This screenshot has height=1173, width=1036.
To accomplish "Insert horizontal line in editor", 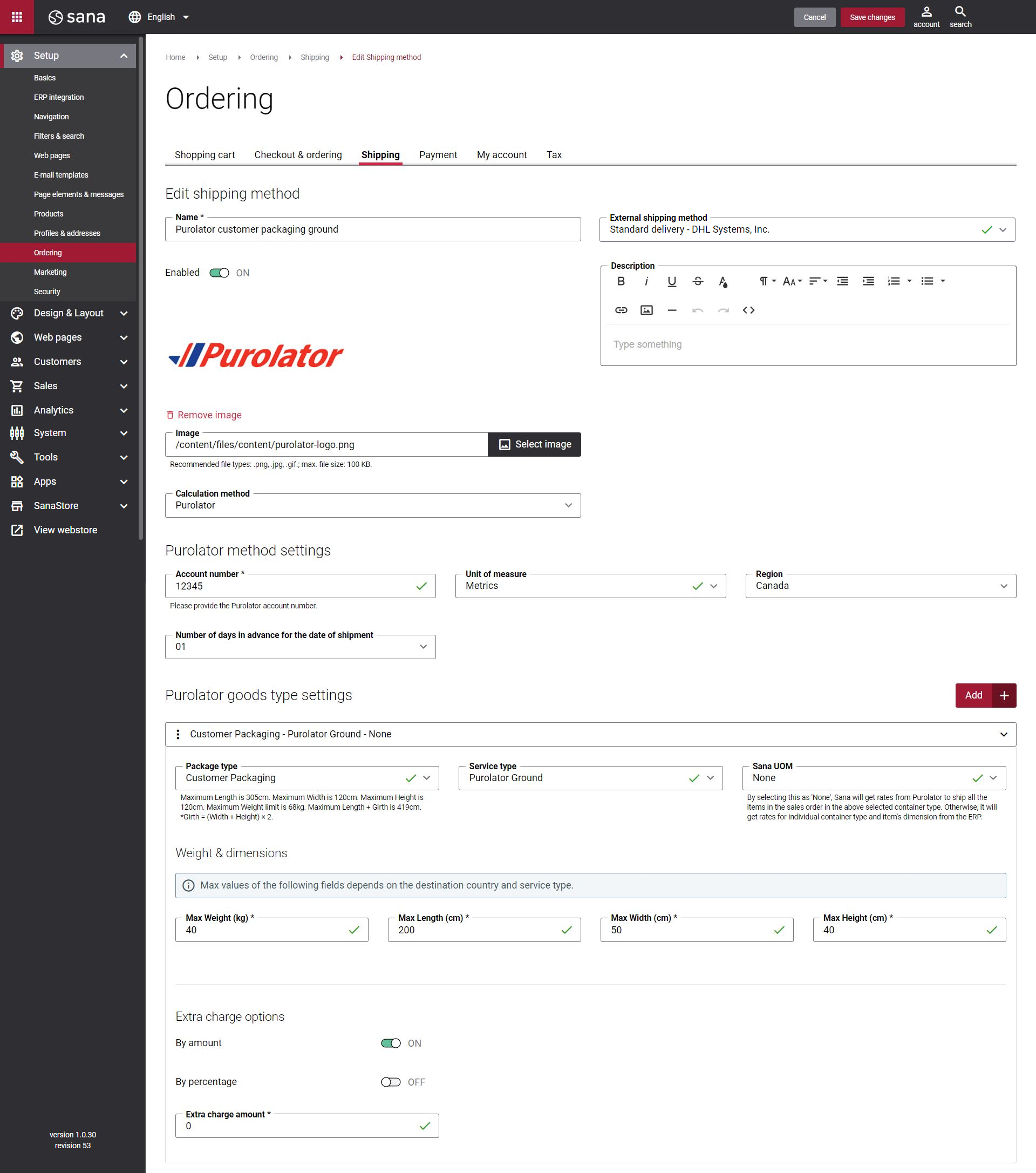I will click(672, 310).
